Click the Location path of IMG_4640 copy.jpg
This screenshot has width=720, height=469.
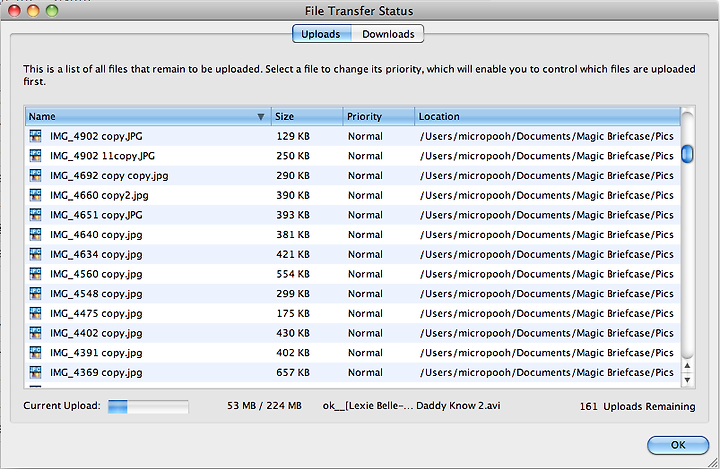click(x=546, y=235)
